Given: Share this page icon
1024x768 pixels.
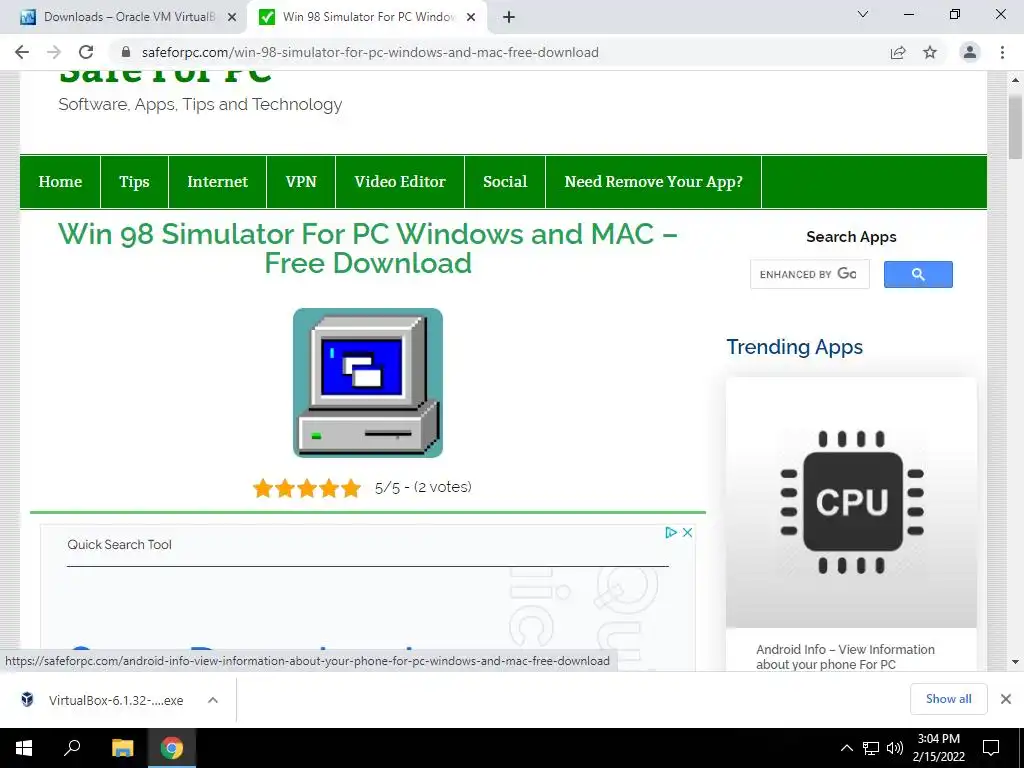Looking at the screenshot, I should pos(898,52).
